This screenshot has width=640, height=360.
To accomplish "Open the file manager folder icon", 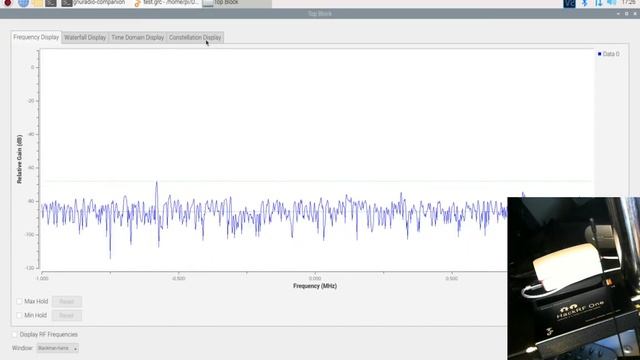I will click(x=37, y=3).
